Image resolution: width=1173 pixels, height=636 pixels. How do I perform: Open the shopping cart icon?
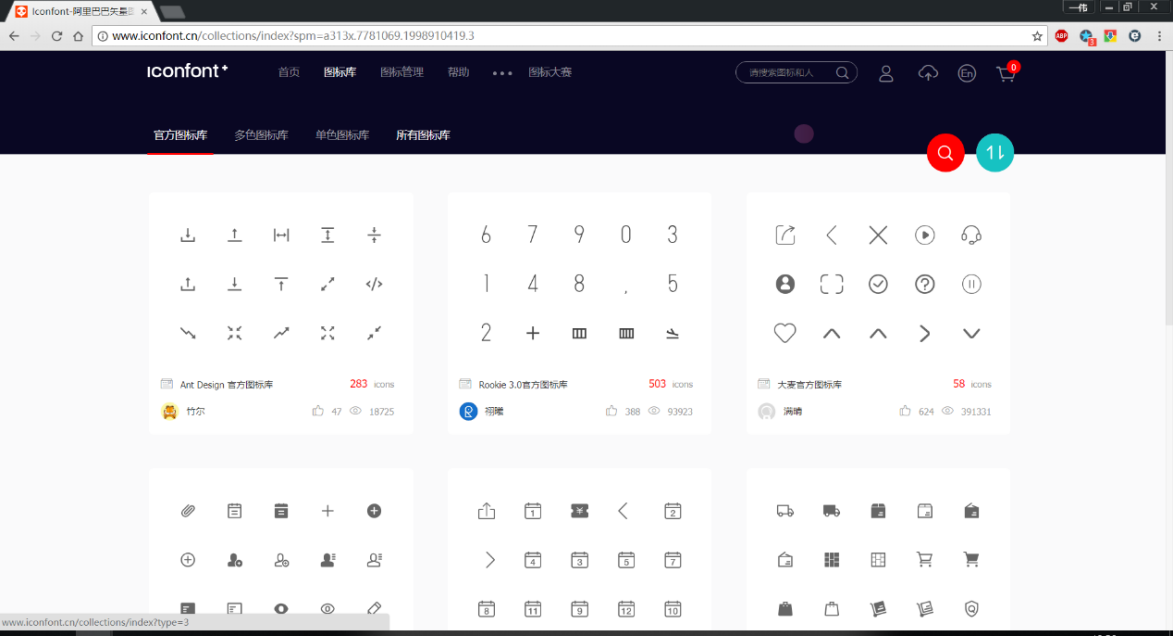click(x=1006, y=73)
